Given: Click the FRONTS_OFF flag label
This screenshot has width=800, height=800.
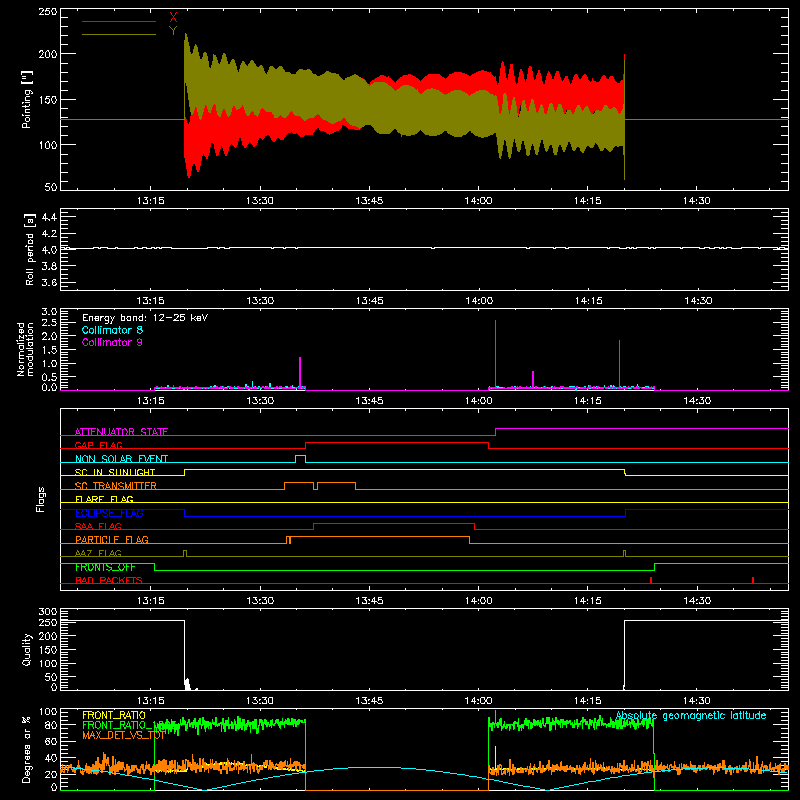Looking at the screenshot, I should coord(105,567).
